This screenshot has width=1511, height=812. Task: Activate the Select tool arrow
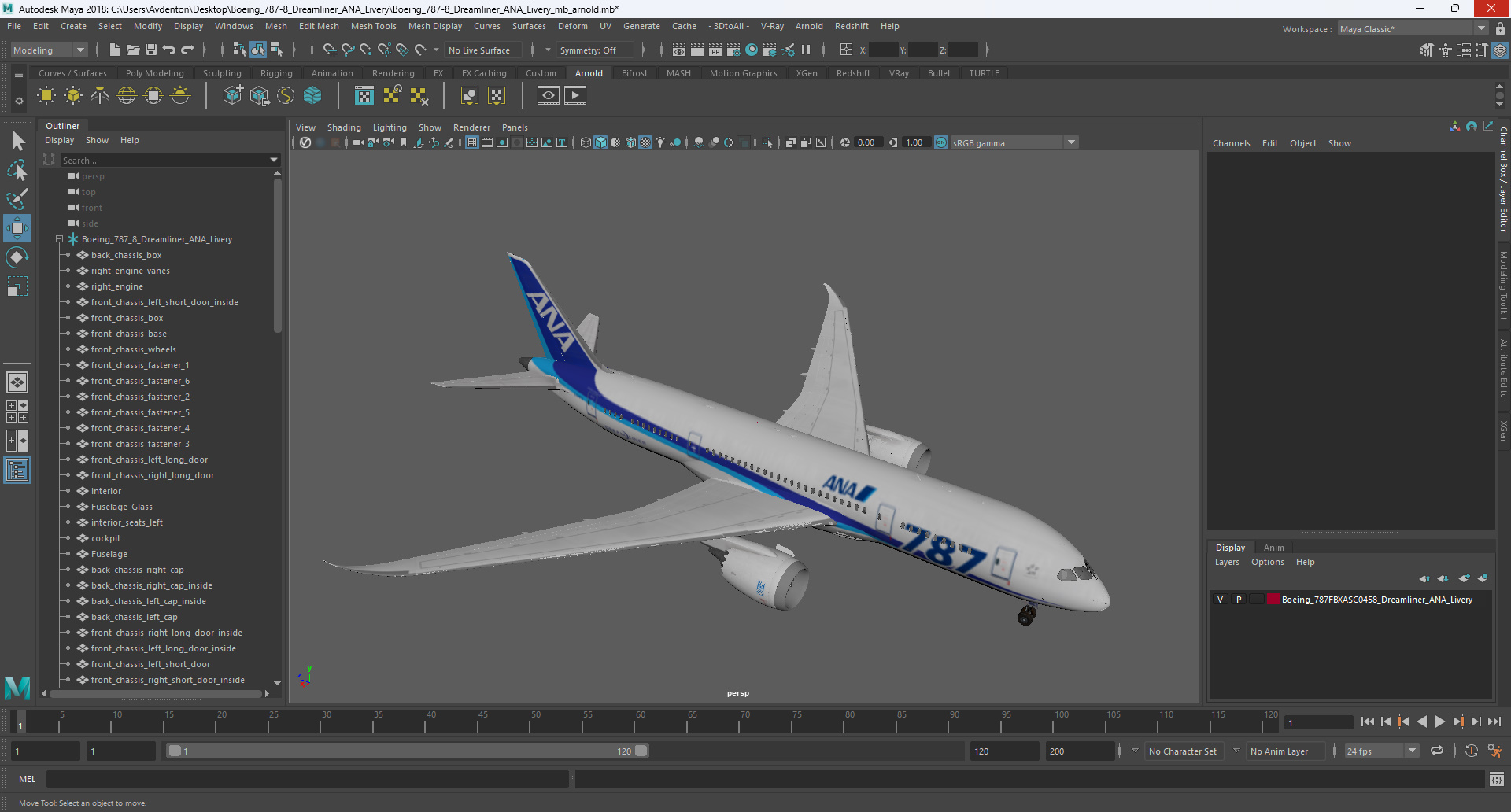pyautogui.click(x=17, y=141)
